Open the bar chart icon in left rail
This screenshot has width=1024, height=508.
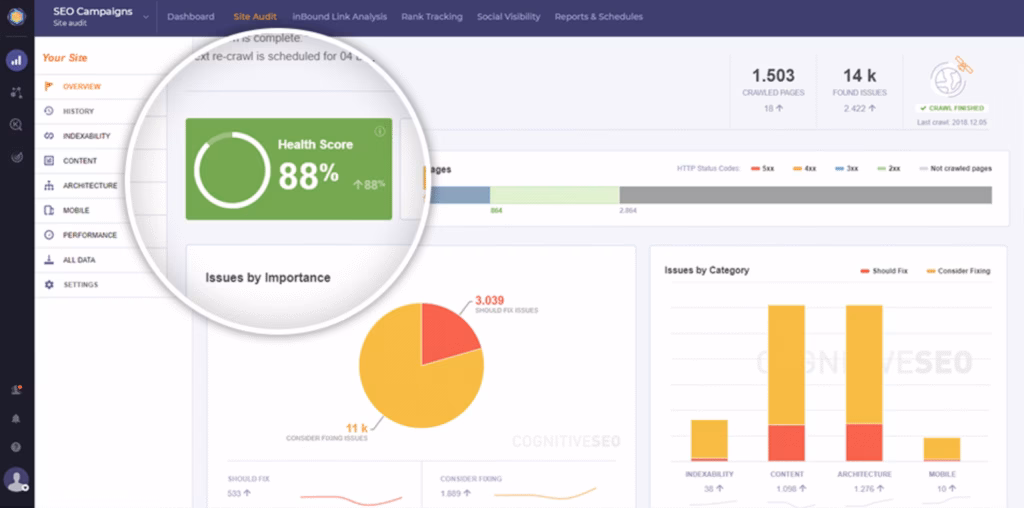click(x=16, y=60)
